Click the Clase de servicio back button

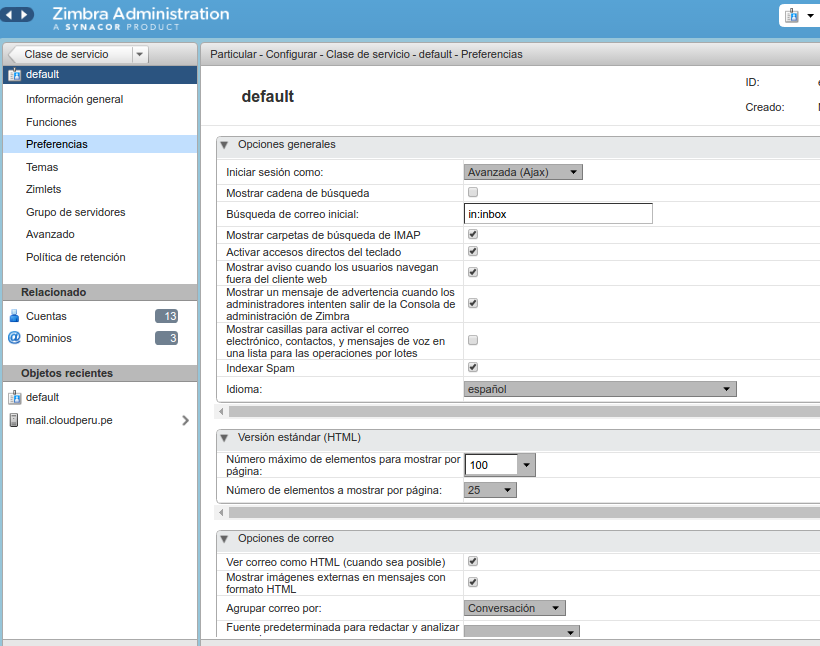(x=71, y=54)
